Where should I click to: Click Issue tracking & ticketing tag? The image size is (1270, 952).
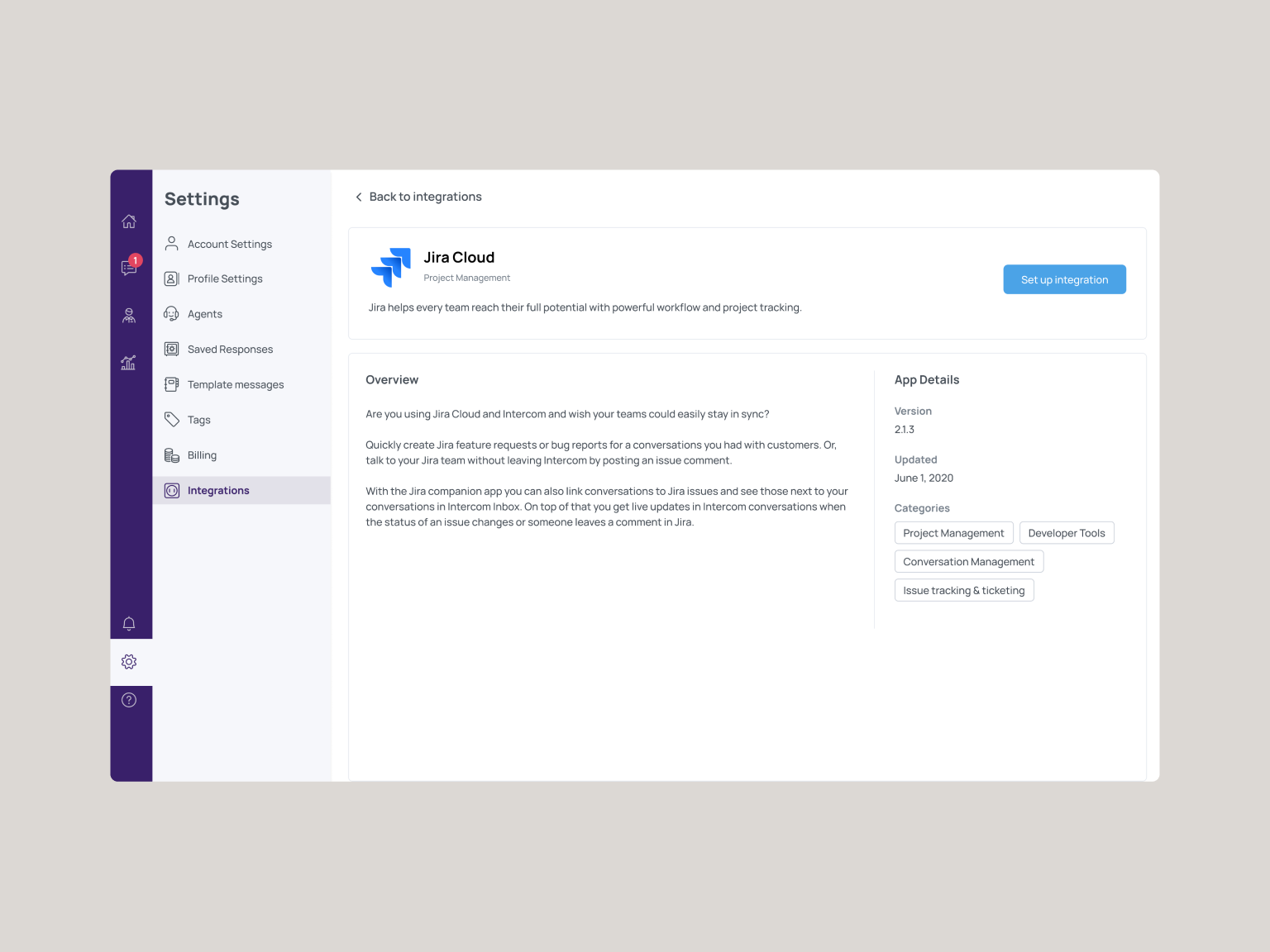964,590
